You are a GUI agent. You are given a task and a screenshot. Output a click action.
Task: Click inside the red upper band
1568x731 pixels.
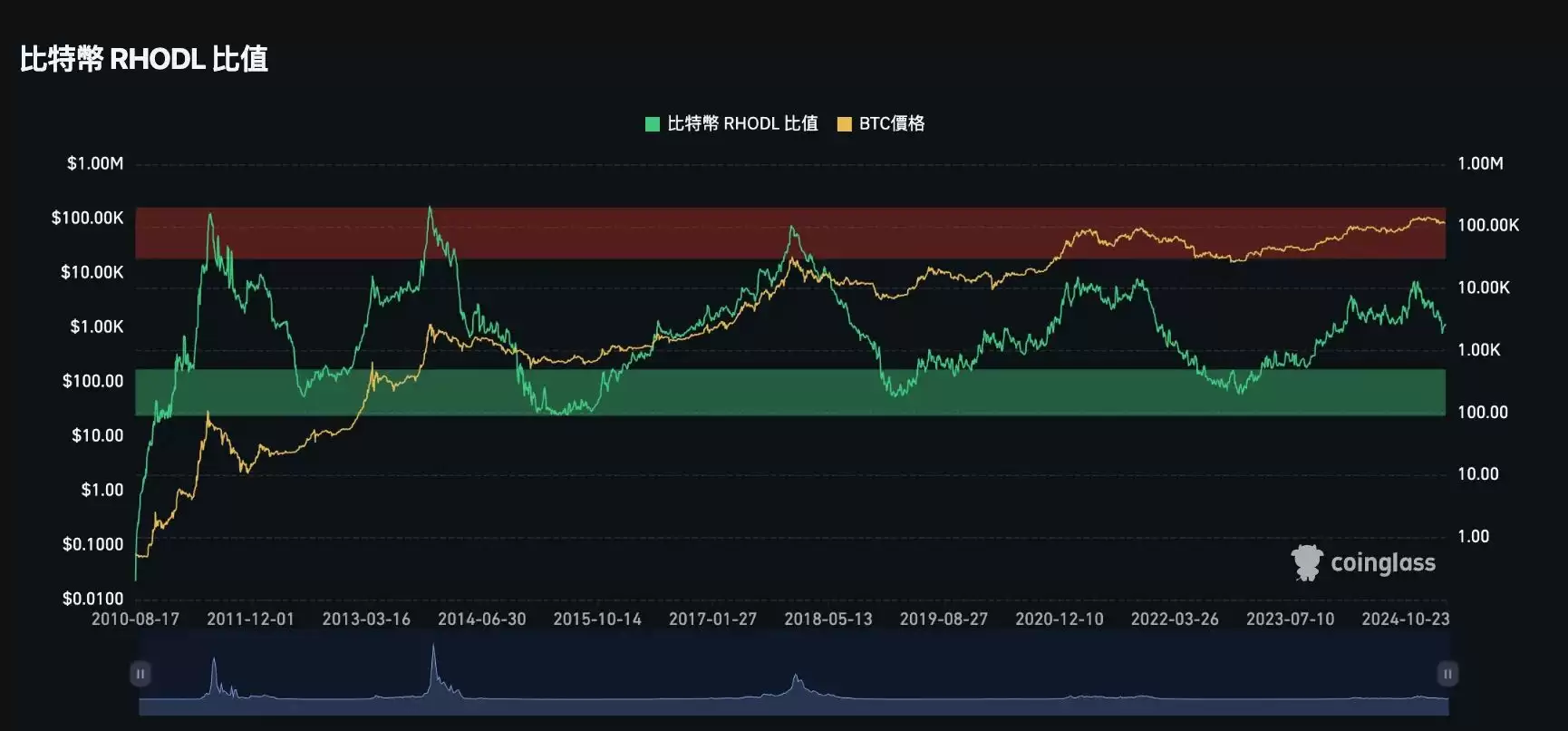click(x=634, y=233)
